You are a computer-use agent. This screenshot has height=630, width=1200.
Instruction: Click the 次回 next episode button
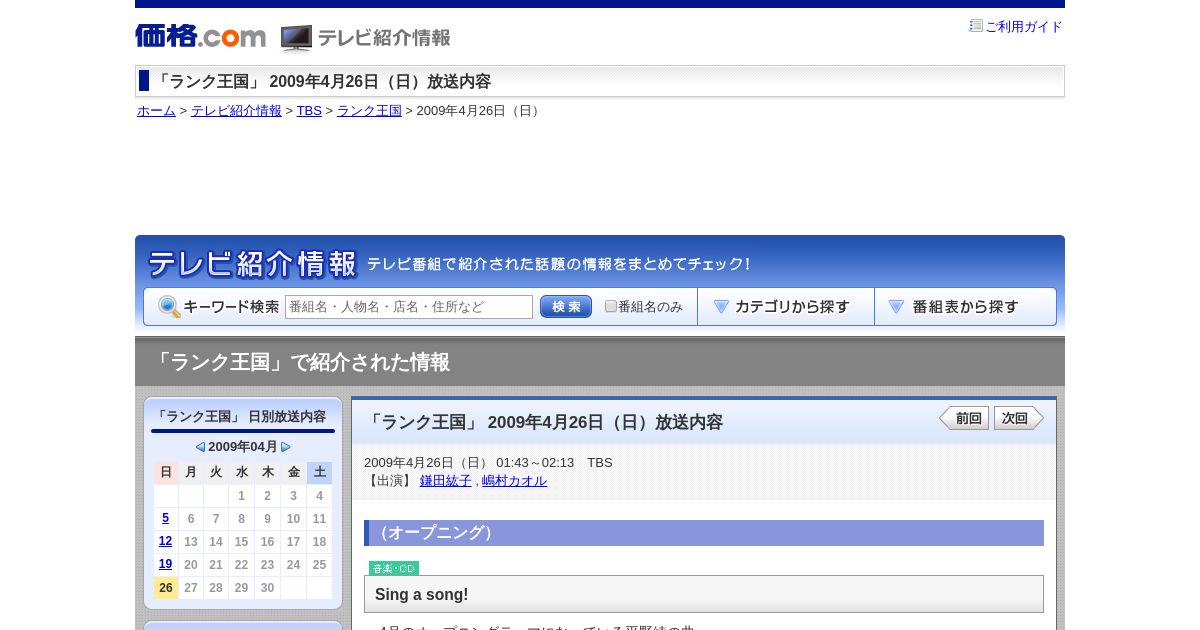(1019, 418)
